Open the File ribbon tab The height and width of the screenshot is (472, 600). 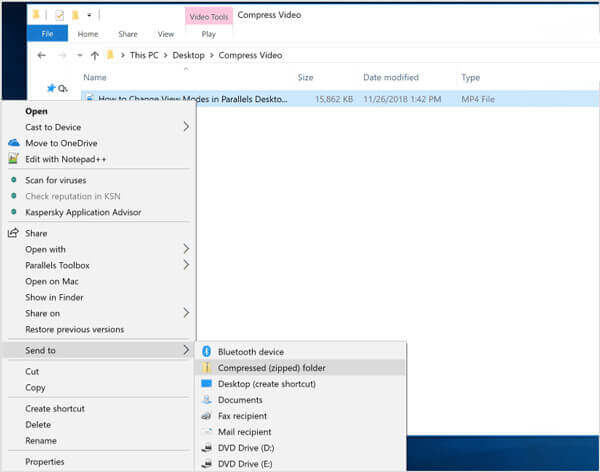click(x=47, y=34)
